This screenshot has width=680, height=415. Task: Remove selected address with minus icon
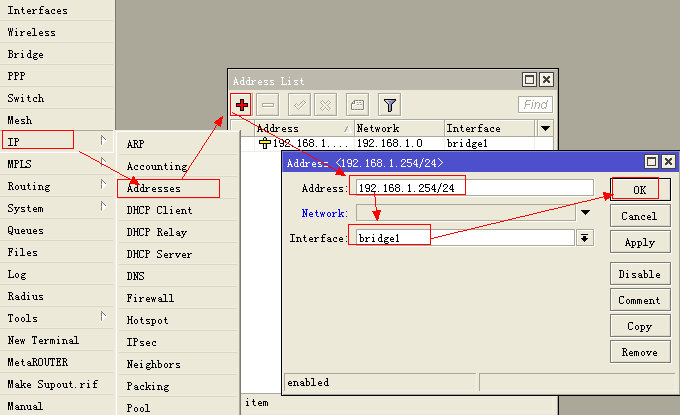coord(268,105)
